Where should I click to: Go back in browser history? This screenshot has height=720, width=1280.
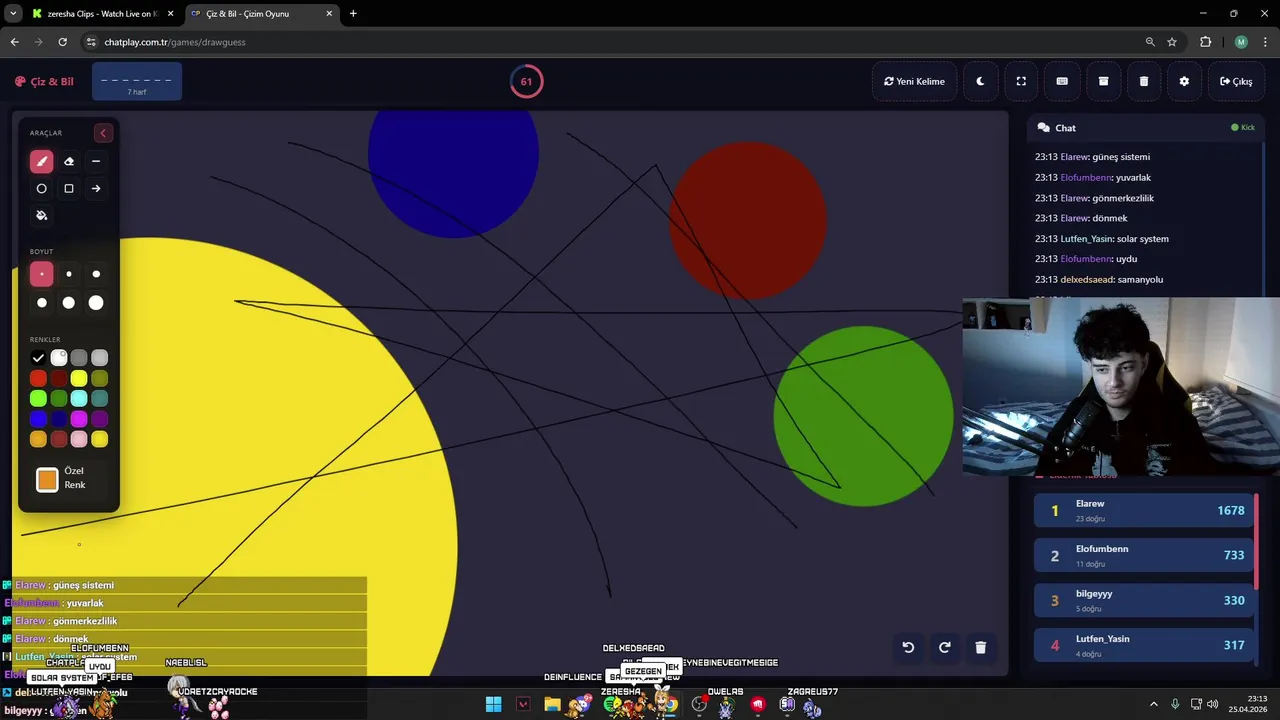(x=14, y=42)
